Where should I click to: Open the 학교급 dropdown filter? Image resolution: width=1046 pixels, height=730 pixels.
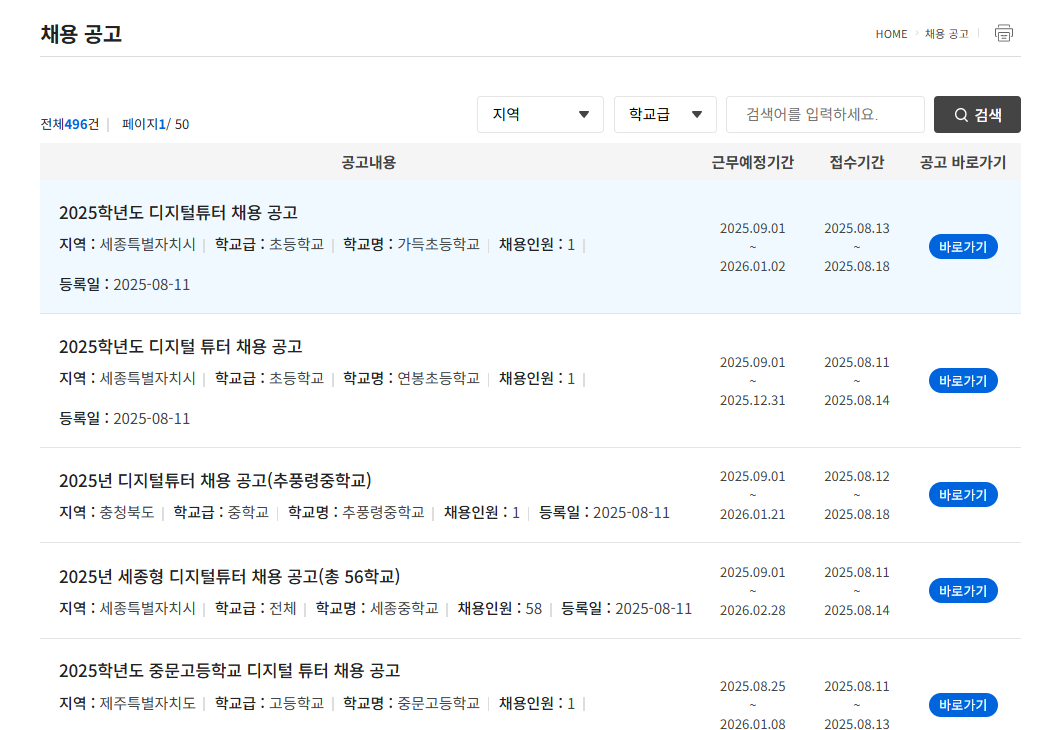click(665, 114)
